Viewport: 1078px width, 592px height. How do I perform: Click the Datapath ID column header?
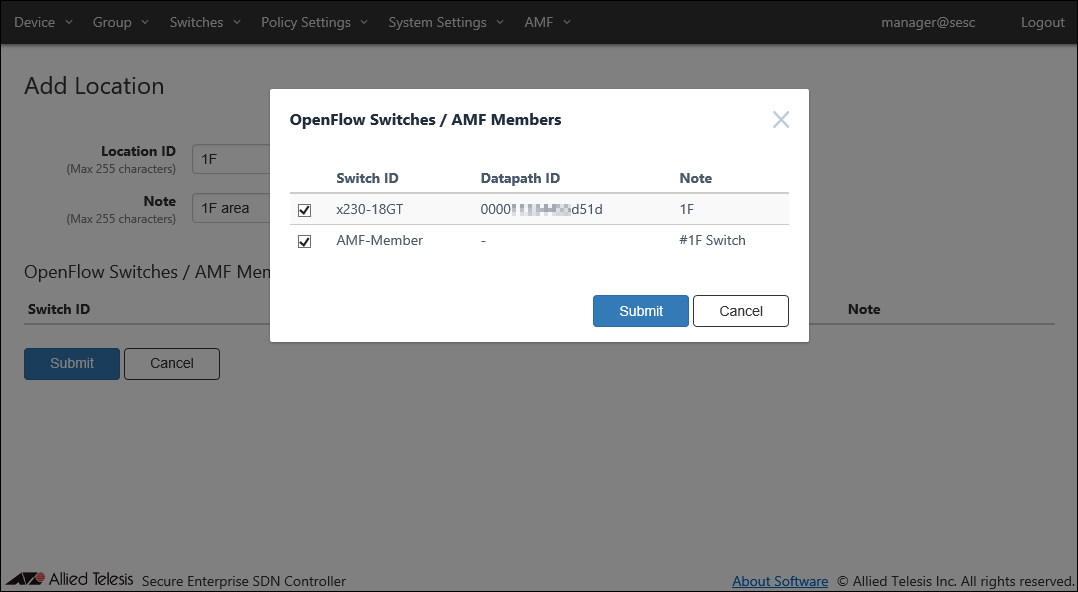pos(520,178)
